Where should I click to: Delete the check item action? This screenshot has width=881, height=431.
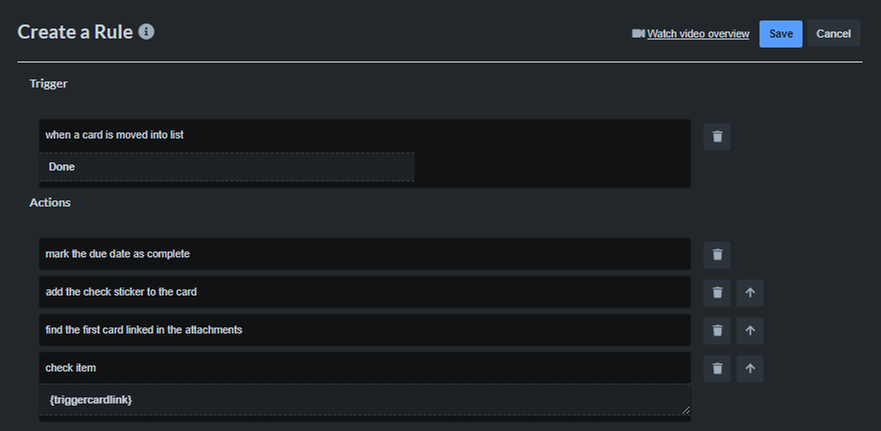pyautogui.click(x=717, y=369)
